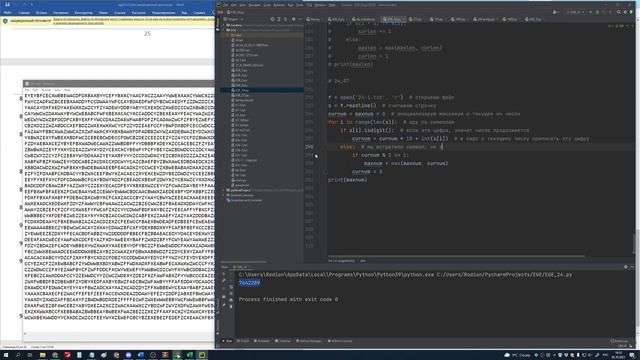The height and width of the screenshot is (360, 640).
Task: Open the Project view dropdown
Action: click(236, 19)
